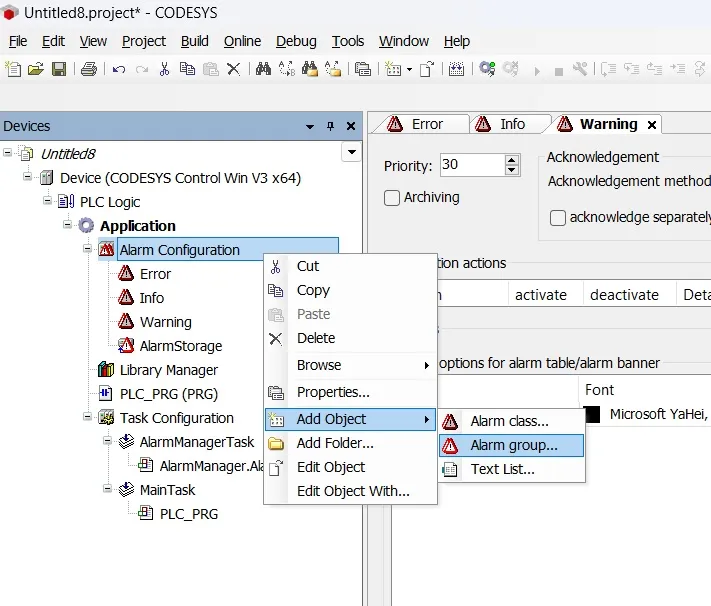Increase Priority with the up stepper arrow
711x606 pixels.
[511, 160]
